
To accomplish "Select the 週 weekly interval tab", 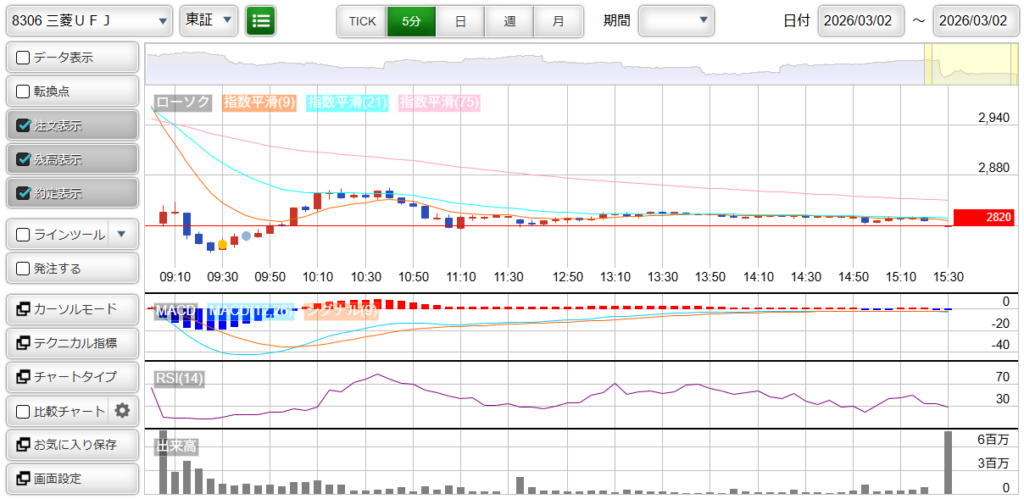I will (x=509, y=20).
